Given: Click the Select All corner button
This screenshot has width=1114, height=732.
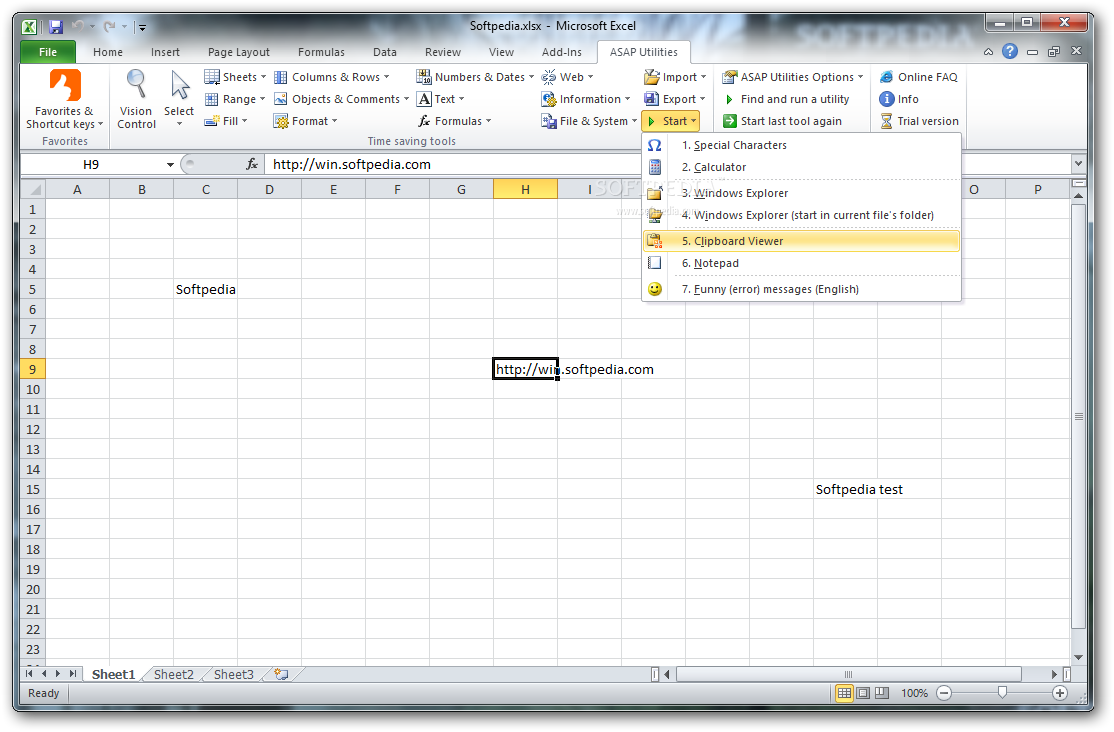Looking at the screenshot, I should (33, 189).
